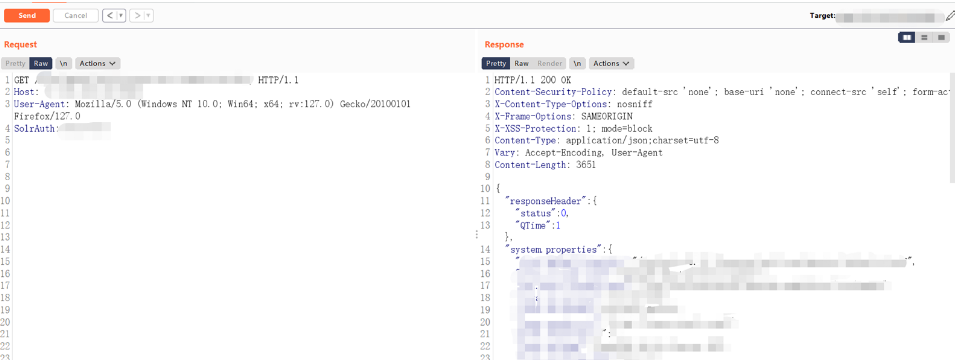Select the Raw tab in the Request panel
The width and height of the screenshot is (955, 360).
[41, 63]
